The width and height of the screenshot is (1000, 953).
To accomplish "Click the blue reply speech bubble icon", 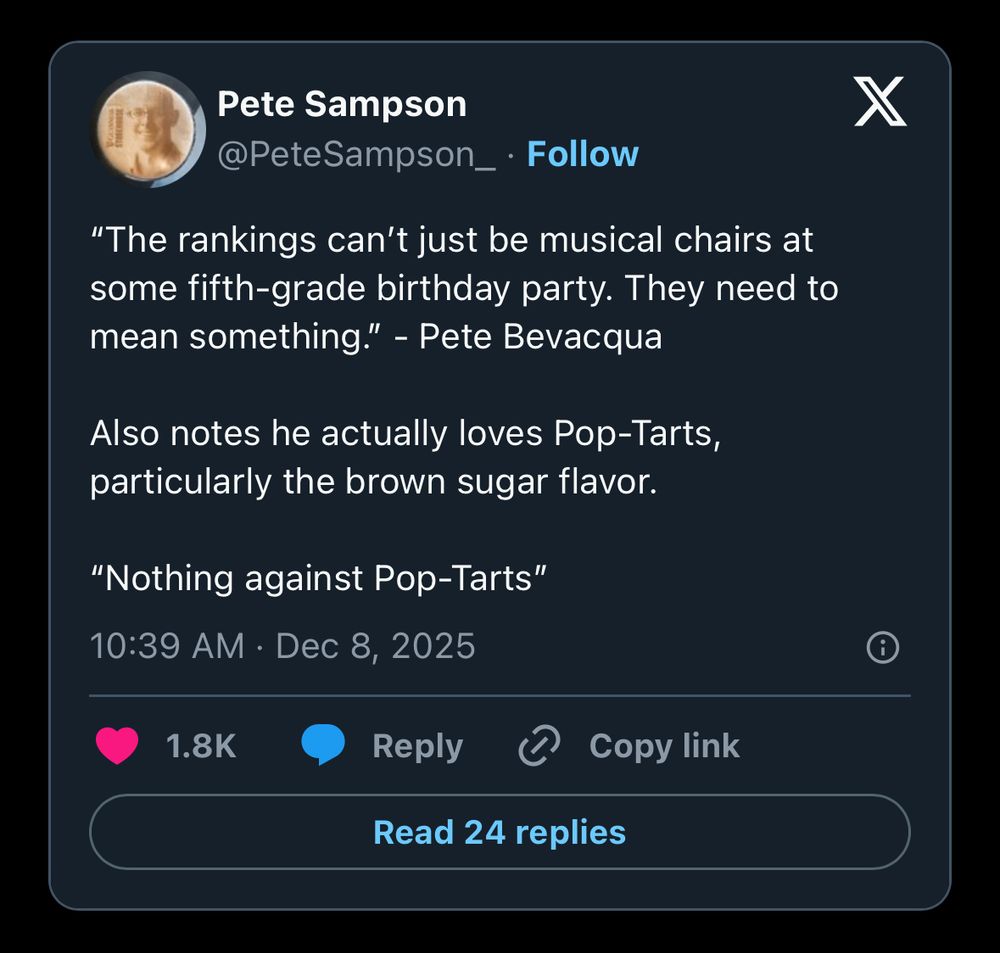I will 323,746.
